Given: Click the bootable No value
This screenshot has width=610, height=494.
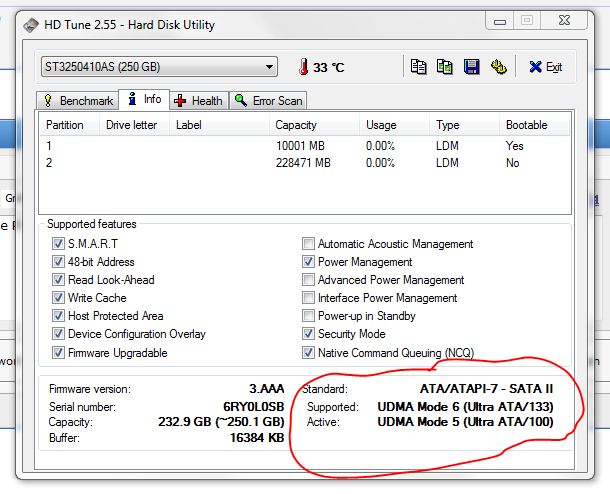Looking at the screenshot, I should pos(512,163).
